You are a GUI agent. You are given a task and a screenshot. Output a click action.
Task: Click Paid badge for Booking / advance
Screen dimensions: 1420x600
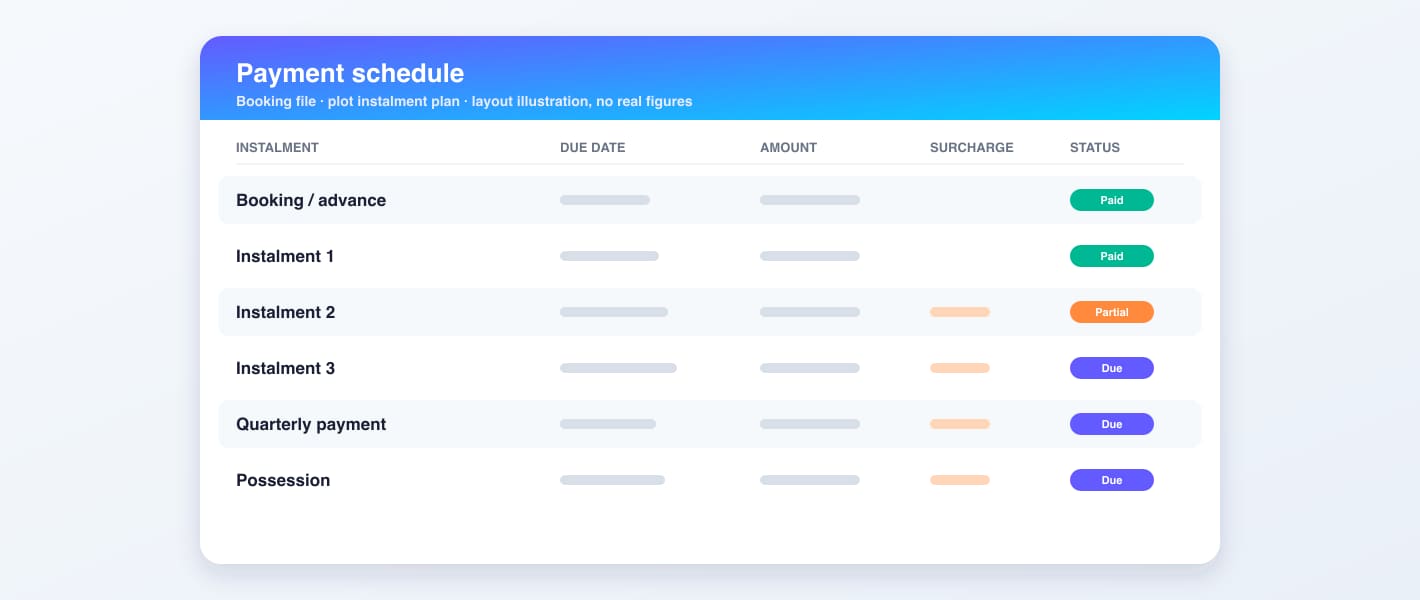(x=1112, y=200)
